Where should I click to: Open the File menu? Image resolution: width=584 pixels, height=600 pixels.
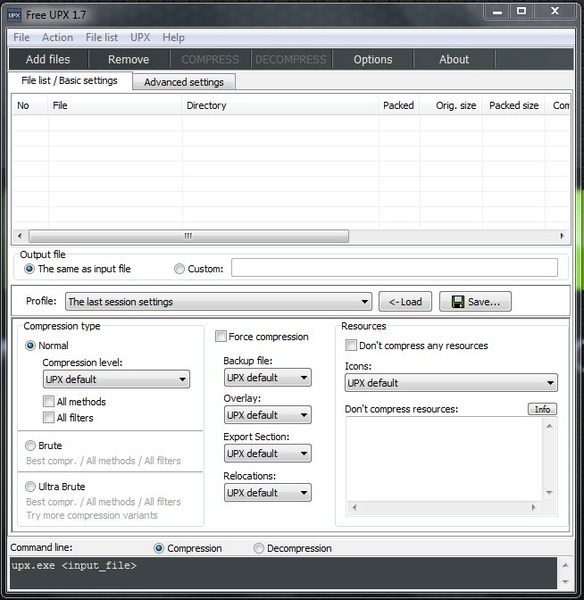[x=21, y=38]
